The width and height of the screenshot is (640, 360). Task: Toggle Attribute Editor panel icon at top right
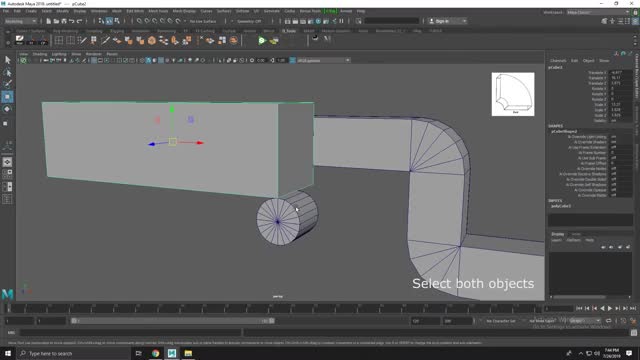[x=620, y=21]
